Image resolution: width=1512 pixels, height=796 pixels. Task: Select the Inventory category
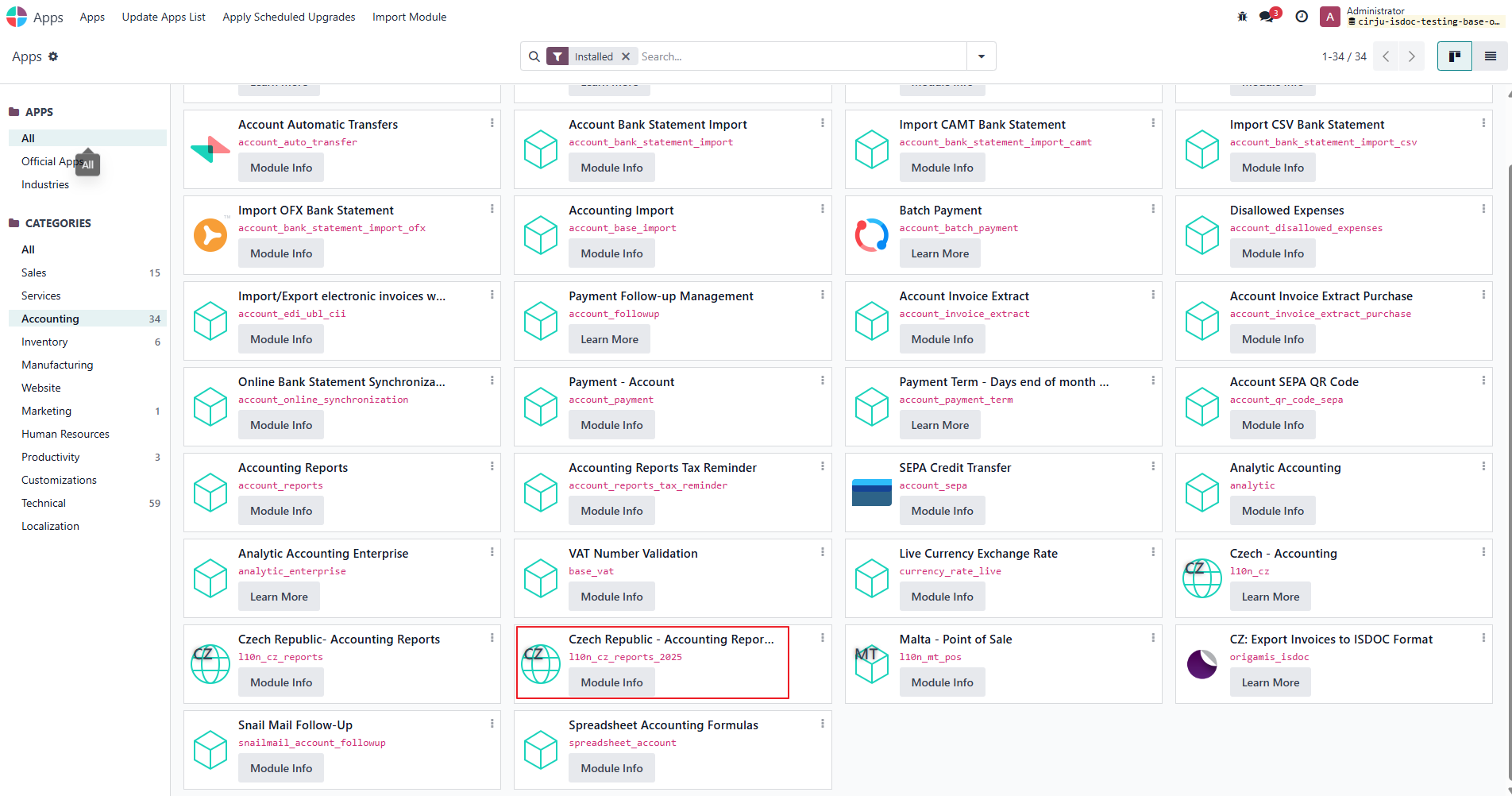click(x=44, y=342)
